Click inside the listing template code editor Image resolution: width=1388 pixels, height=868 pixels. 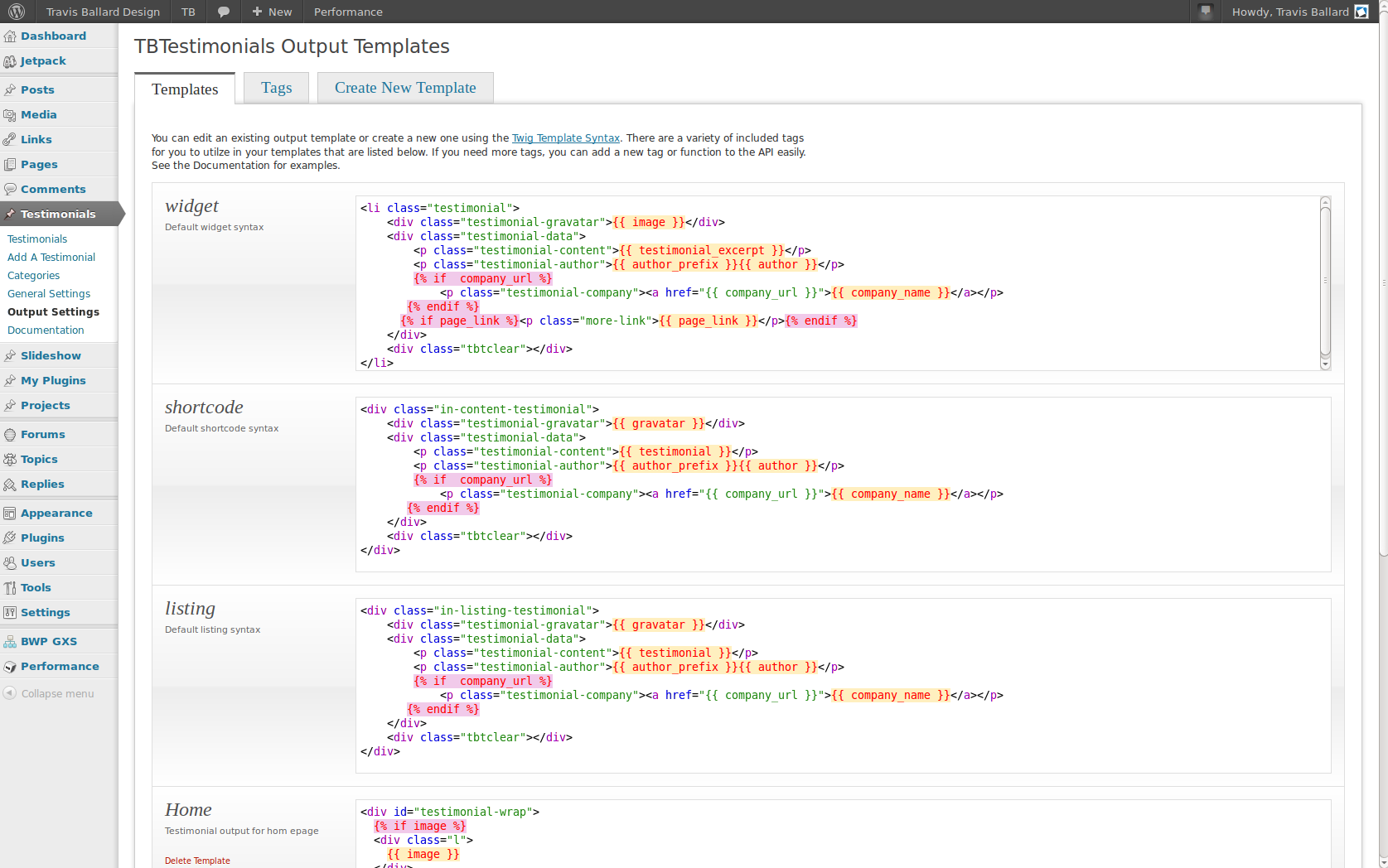tap(844, 686)
